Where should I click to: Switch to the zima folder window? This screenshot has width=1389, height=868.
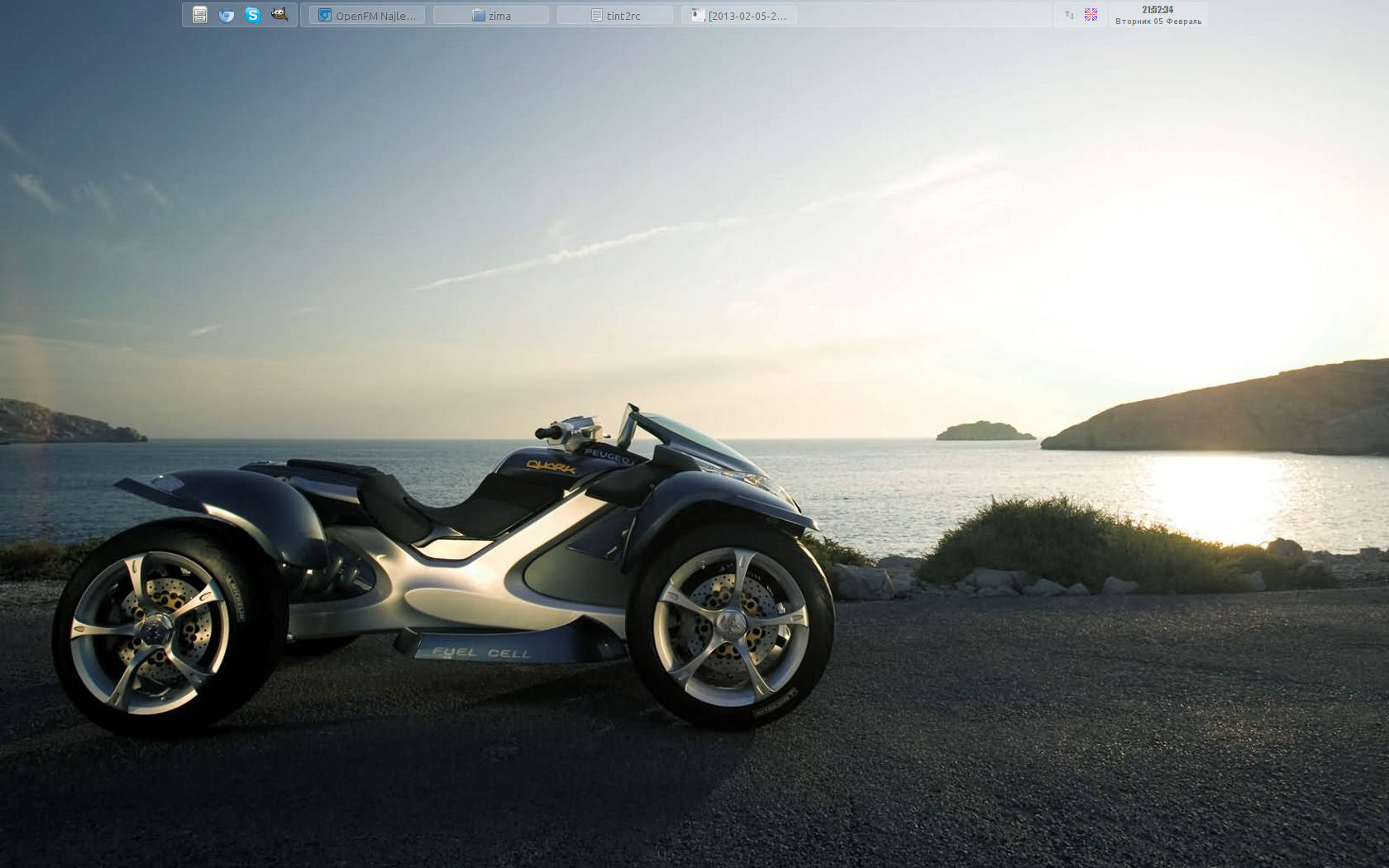tap(491, 15)
